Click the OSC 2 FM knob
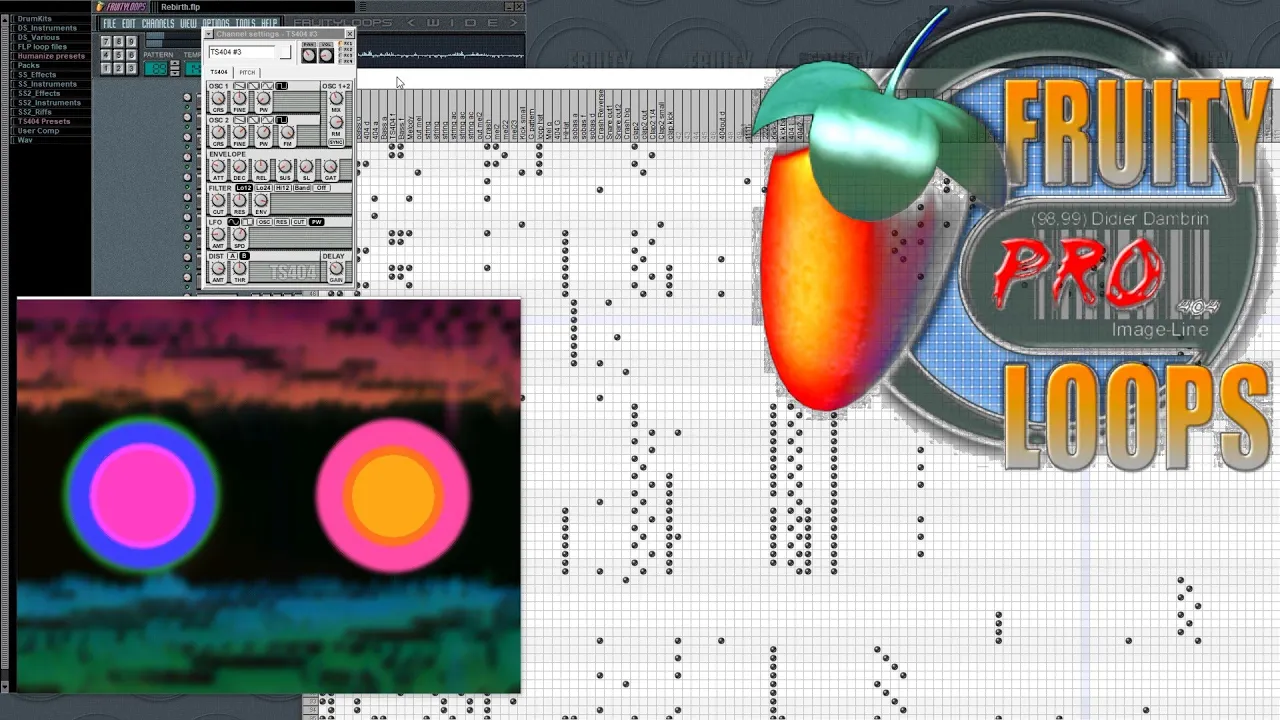This screenshot has width=1280, height=720. pos(288,132)
